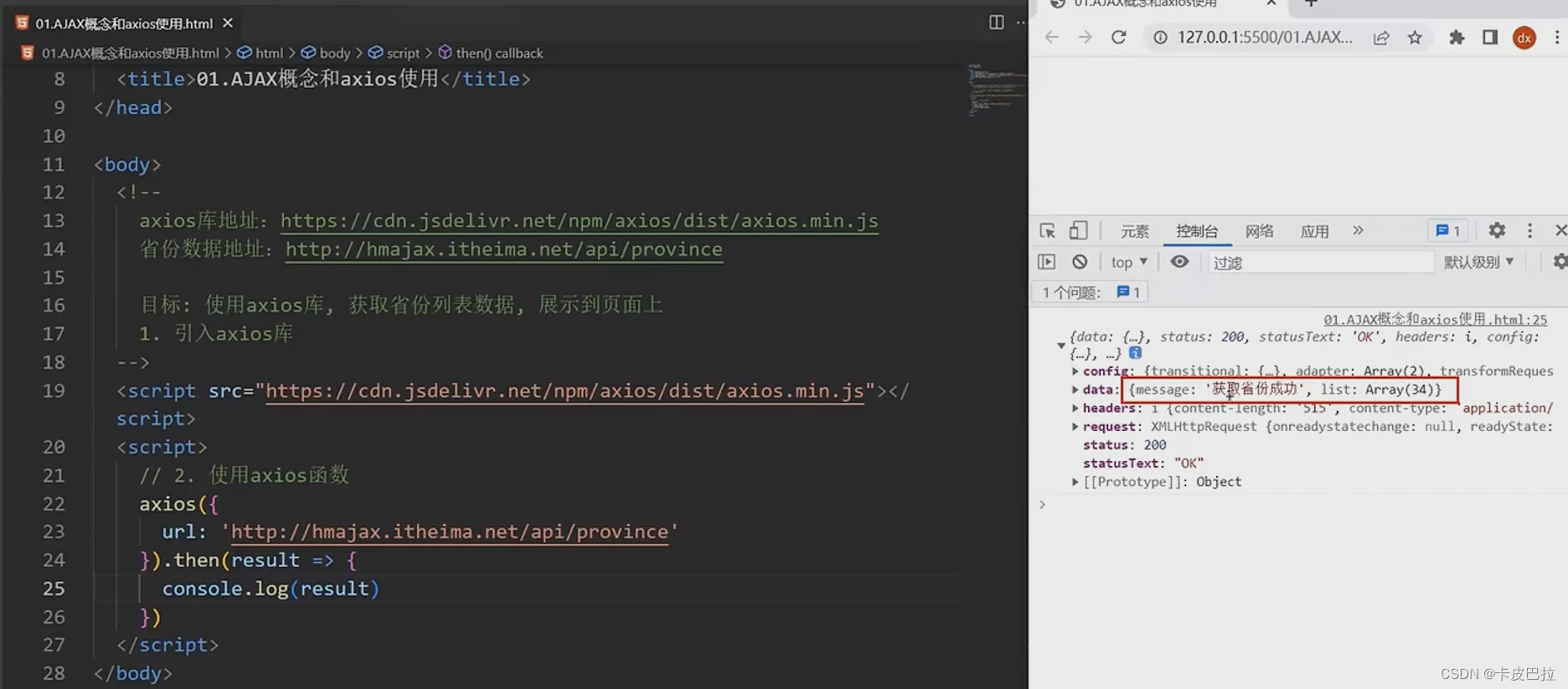
Task: Open the province API link on line 14
Action: 503,249
